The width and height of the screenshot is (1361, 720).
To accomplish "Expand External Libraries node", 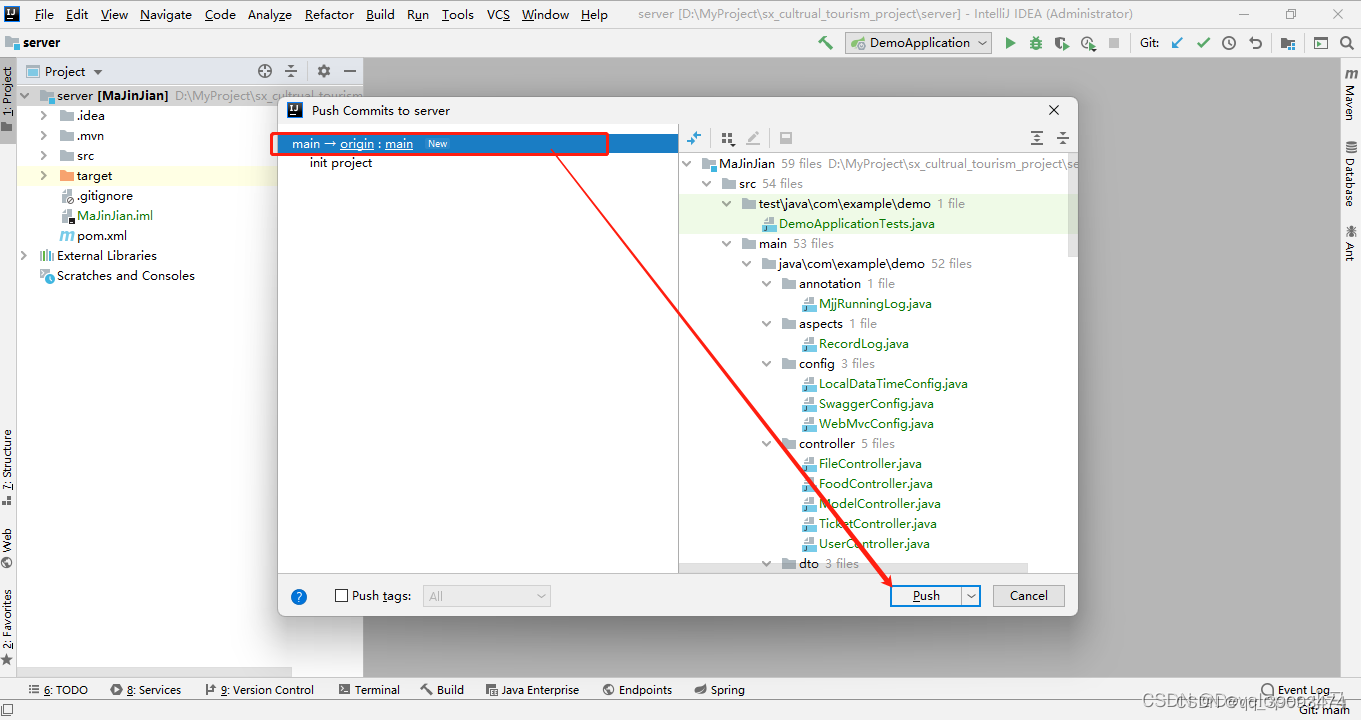I will [24, 256].
